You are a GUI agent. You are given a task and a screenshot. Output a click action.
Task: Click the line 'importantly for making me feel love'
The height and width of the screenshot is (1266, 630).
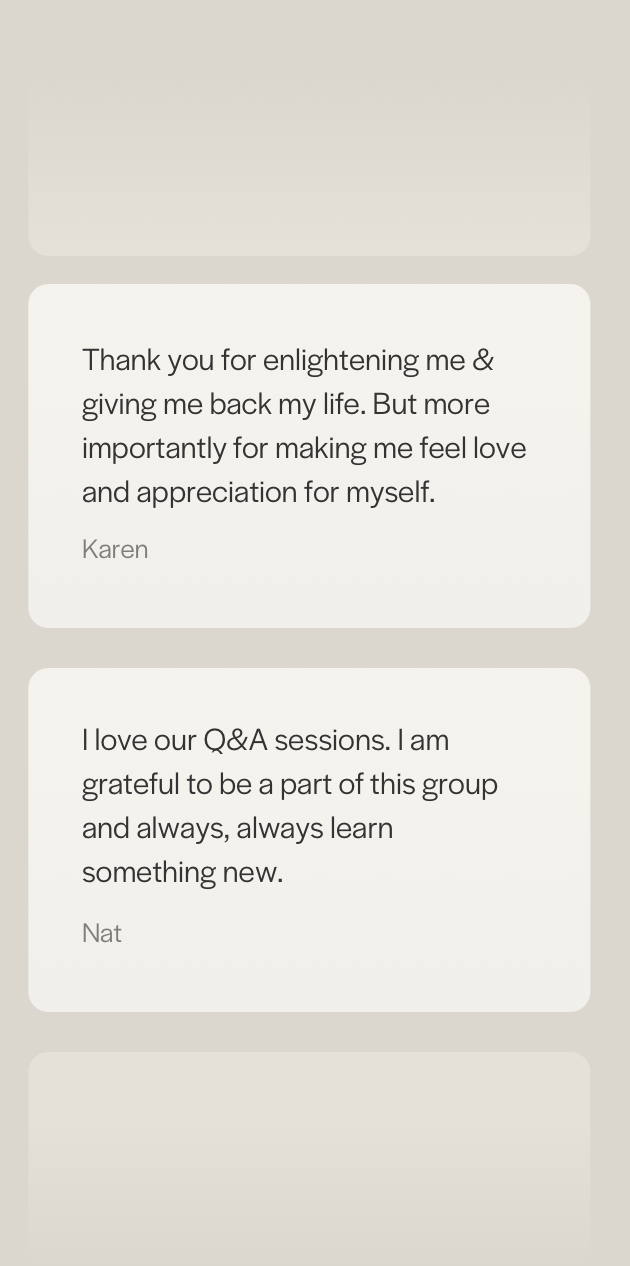click(x=304, y=448)
